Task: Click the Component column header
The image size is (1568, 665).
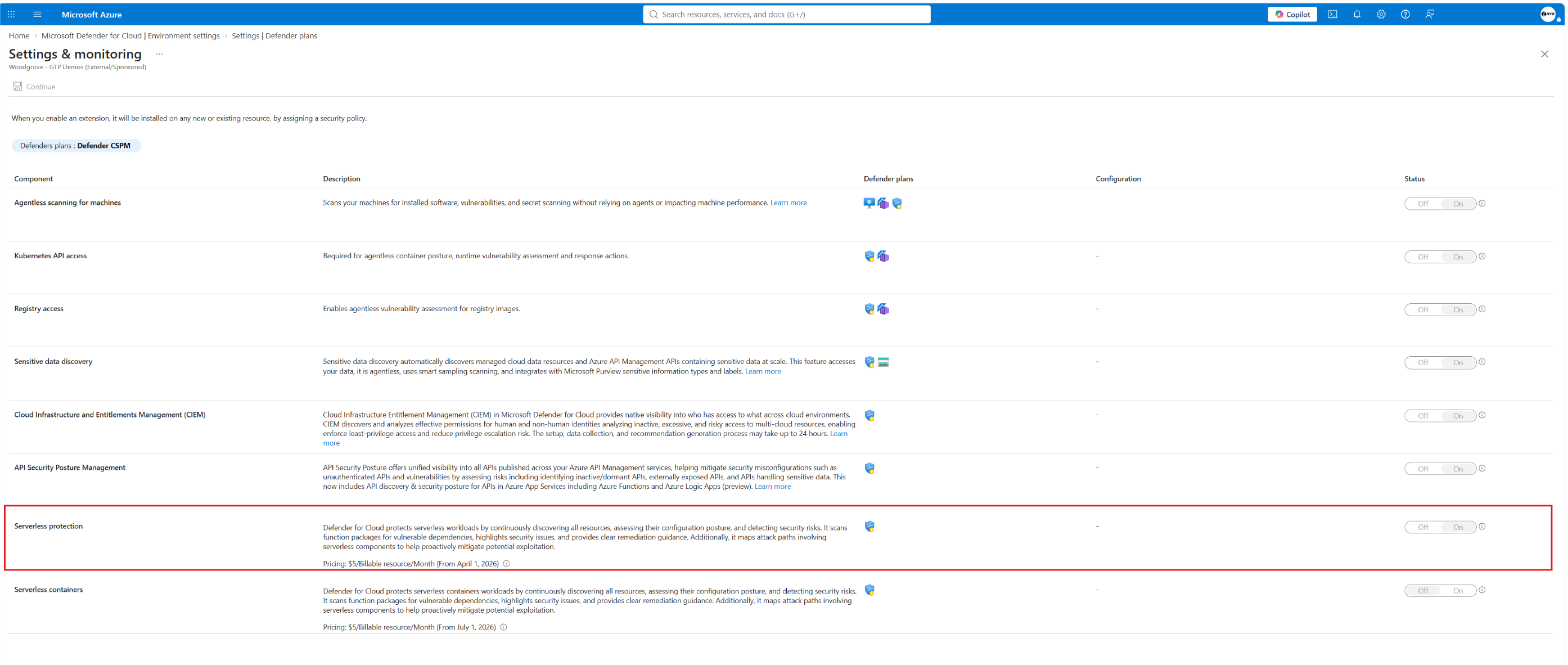Action: pos(34,179)
